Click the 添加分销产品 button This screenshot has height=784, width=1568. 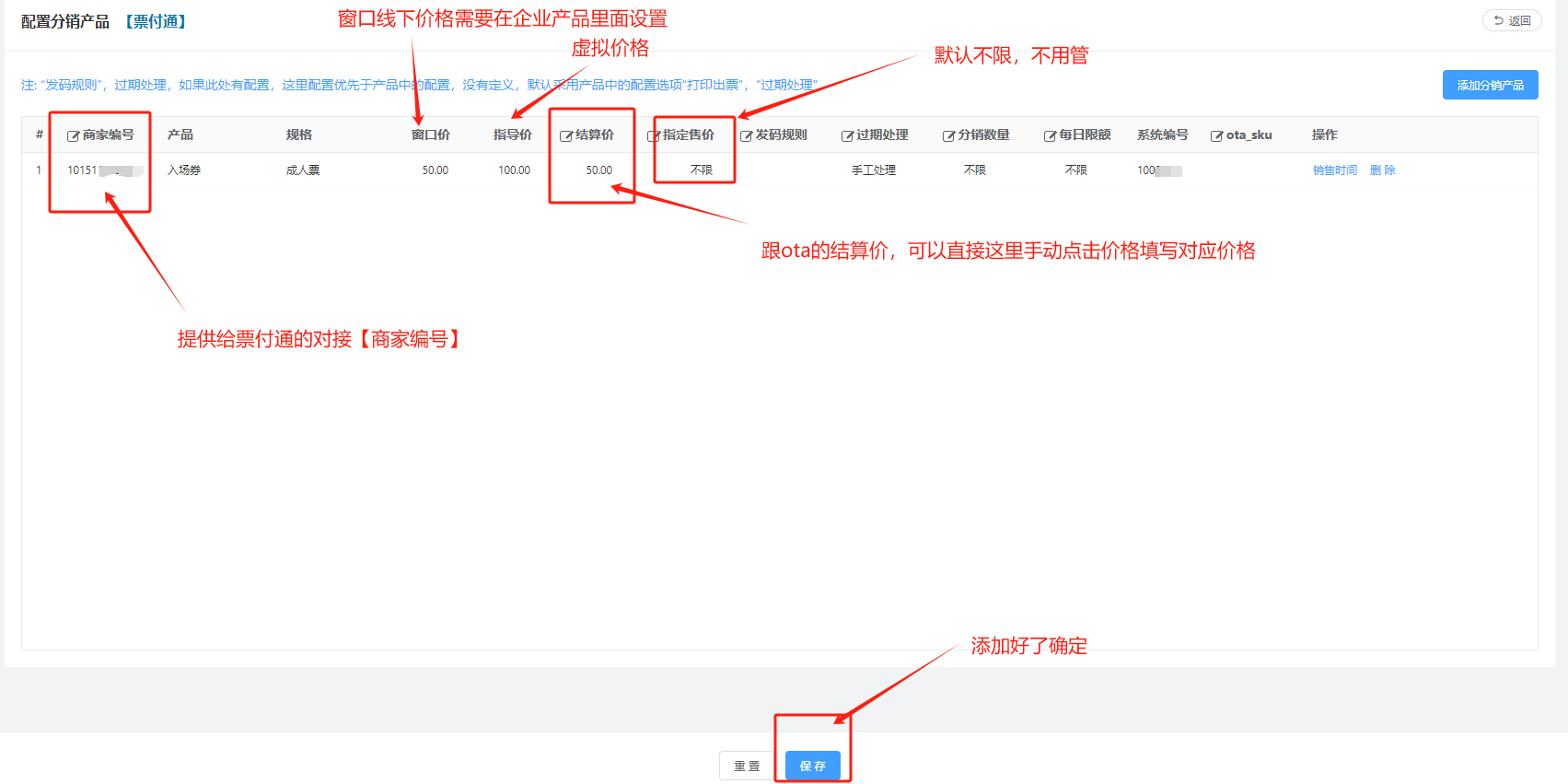pyautogui.click(x=1490, y=85)
